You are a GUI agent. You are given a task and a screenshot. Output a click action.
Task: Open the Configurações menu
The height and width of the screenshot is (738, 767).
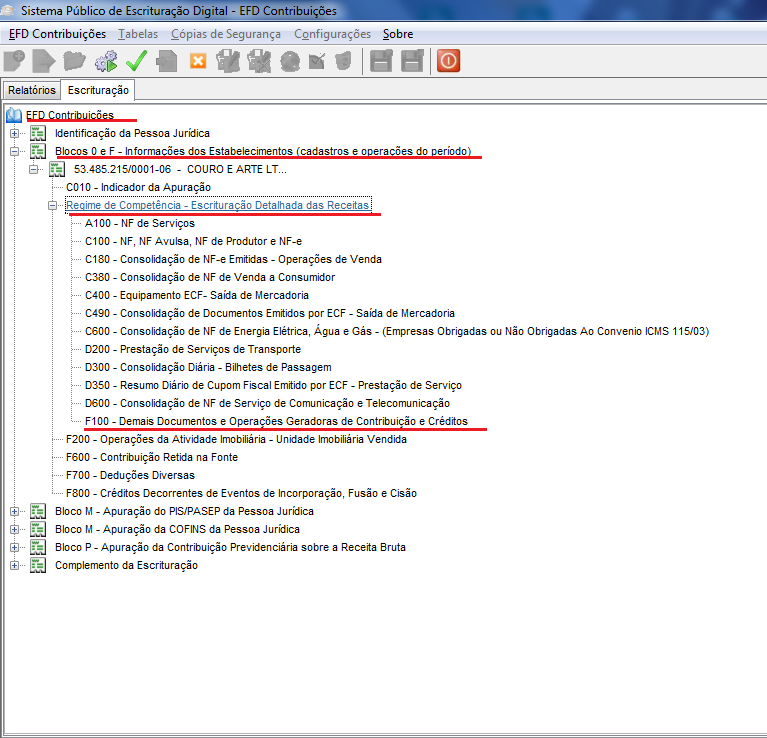point(332,34)
